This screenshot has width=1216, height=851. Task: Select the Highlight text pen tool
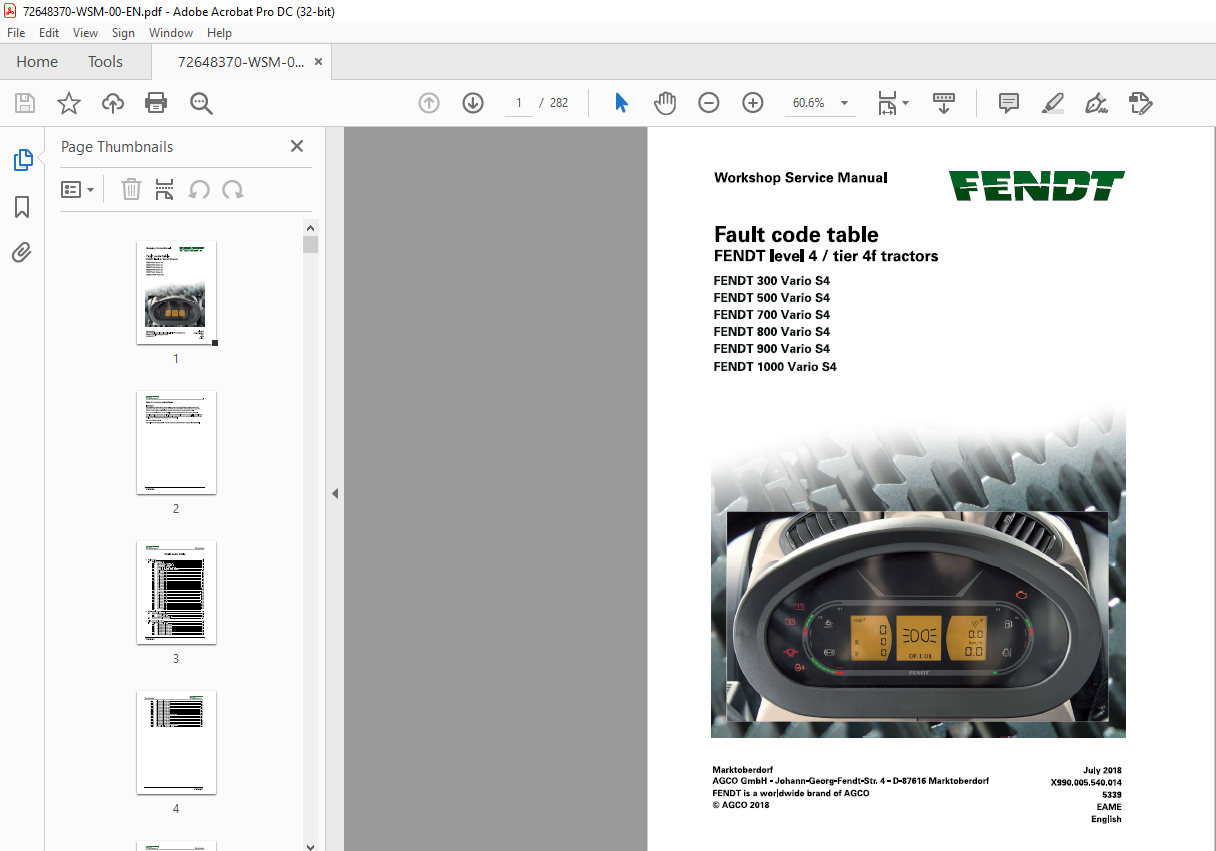coord(1052,103)
